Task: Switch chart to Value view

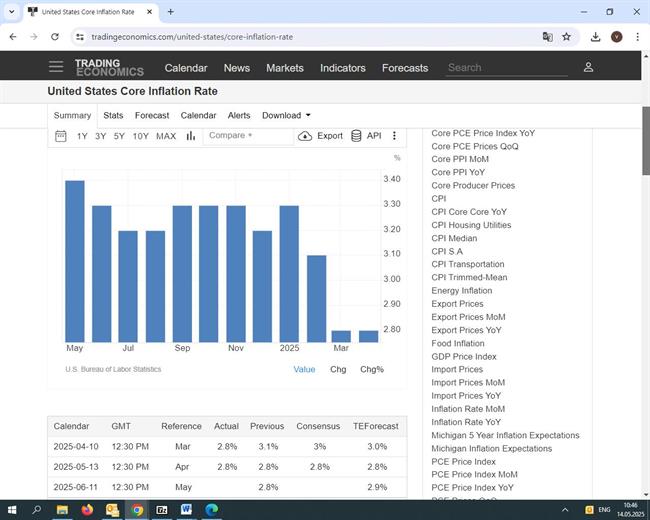Action: pyautogui.click(x=304, y=369)
